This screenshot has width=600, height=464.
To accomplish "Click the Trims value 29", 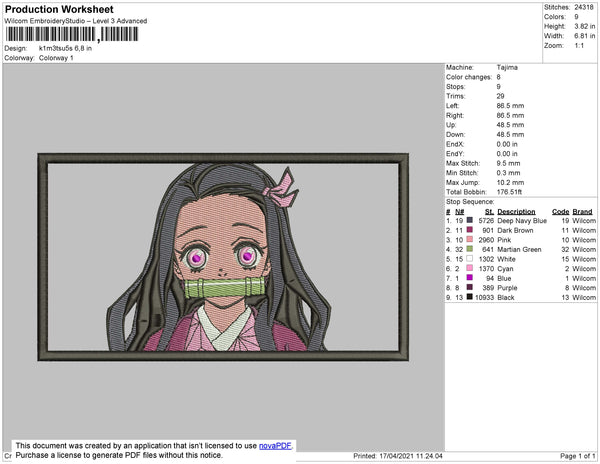I will click(501, 96).
